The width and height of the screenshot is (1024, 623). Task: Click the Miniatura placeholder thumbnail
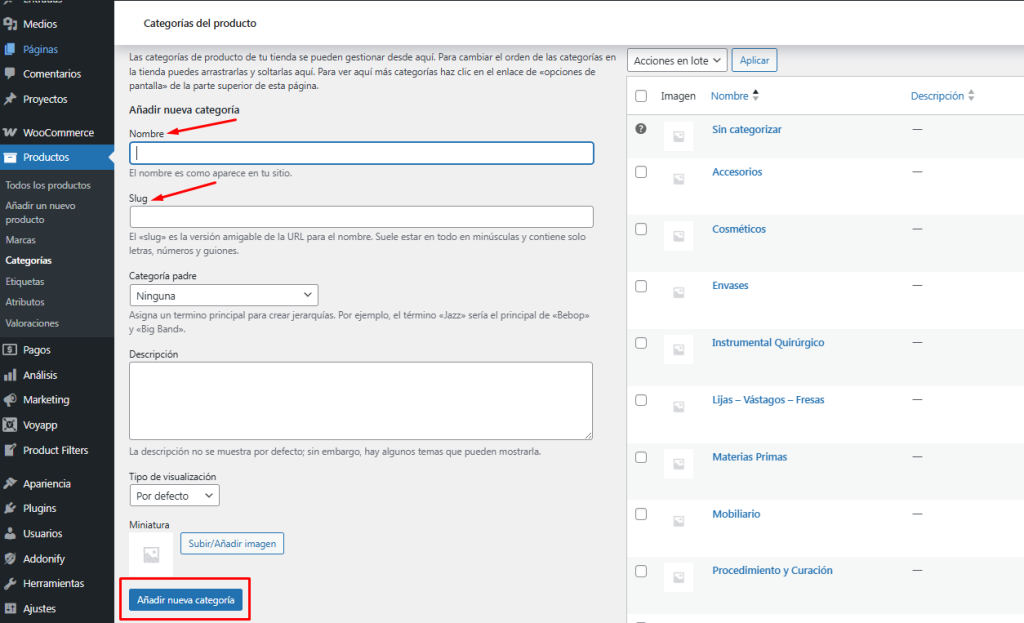151,553
